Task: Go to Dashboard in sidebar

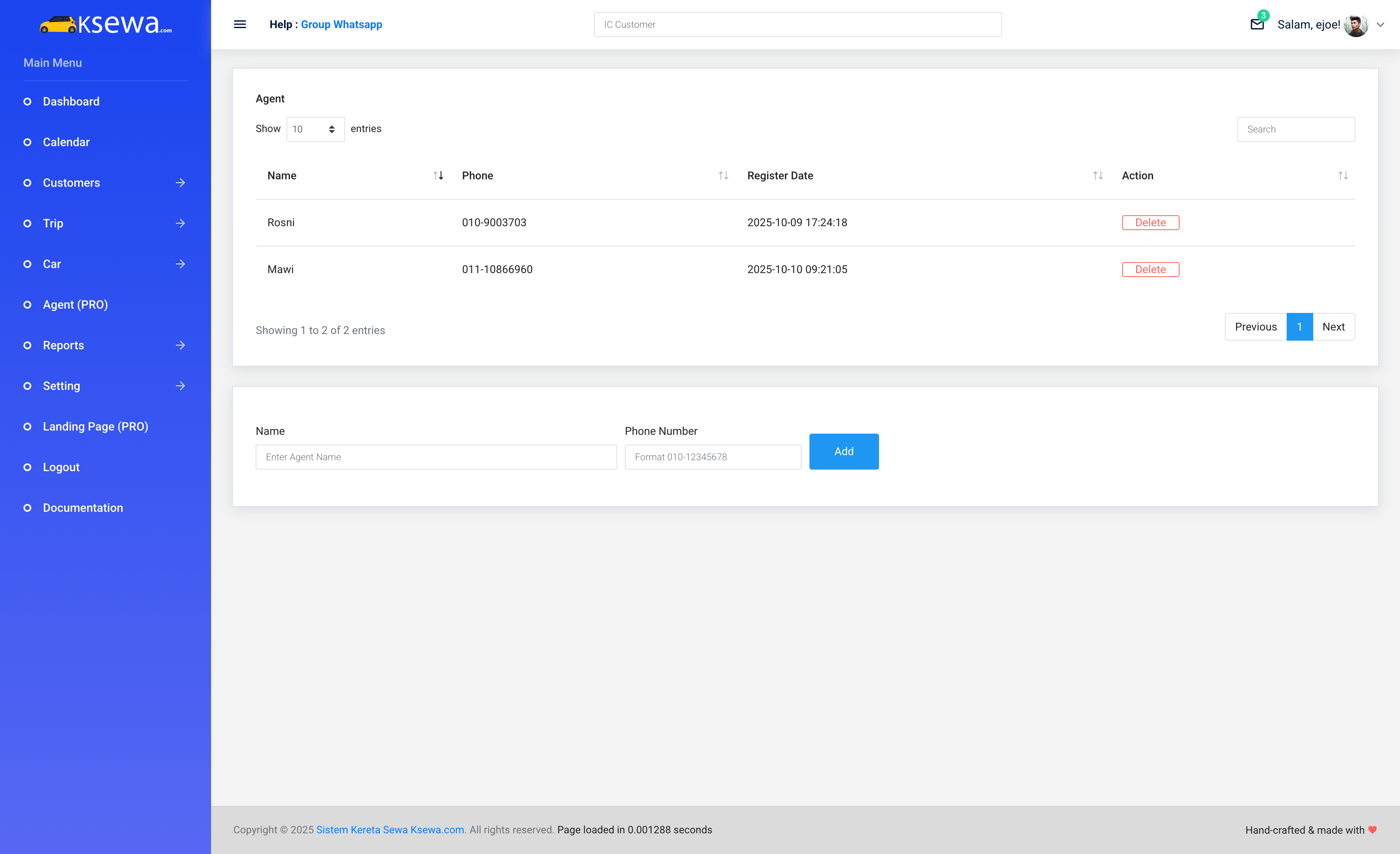Action: (x=71, y=102)
